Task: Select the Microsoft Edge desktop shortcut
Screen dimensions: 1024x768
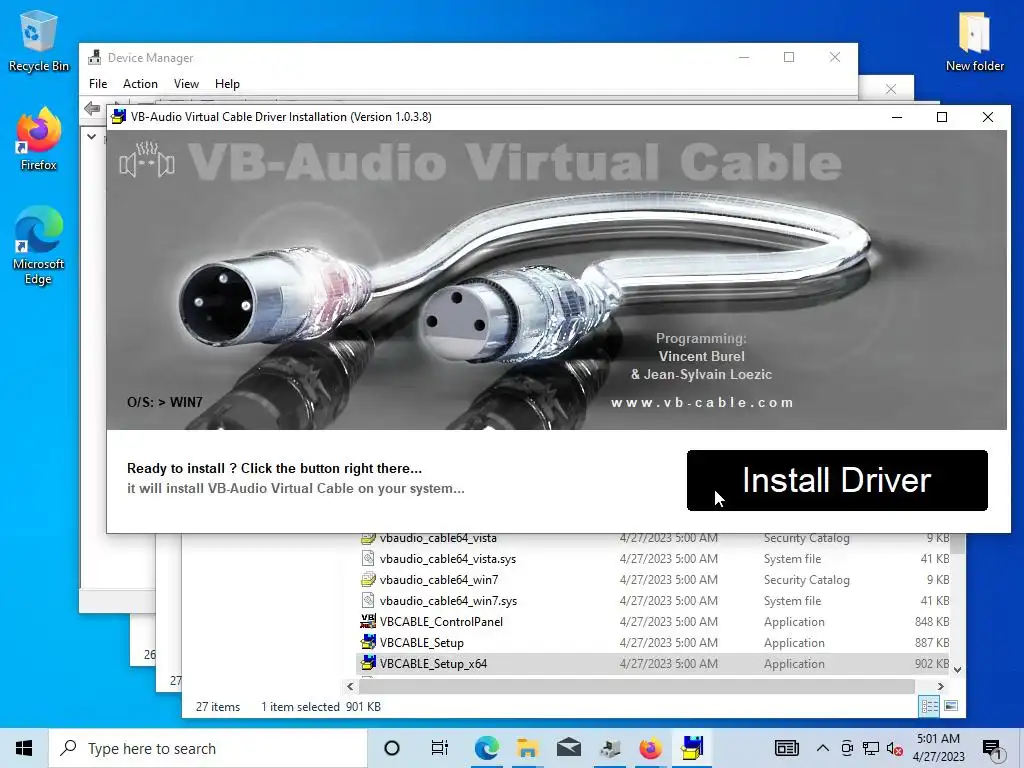Action: 38,246
